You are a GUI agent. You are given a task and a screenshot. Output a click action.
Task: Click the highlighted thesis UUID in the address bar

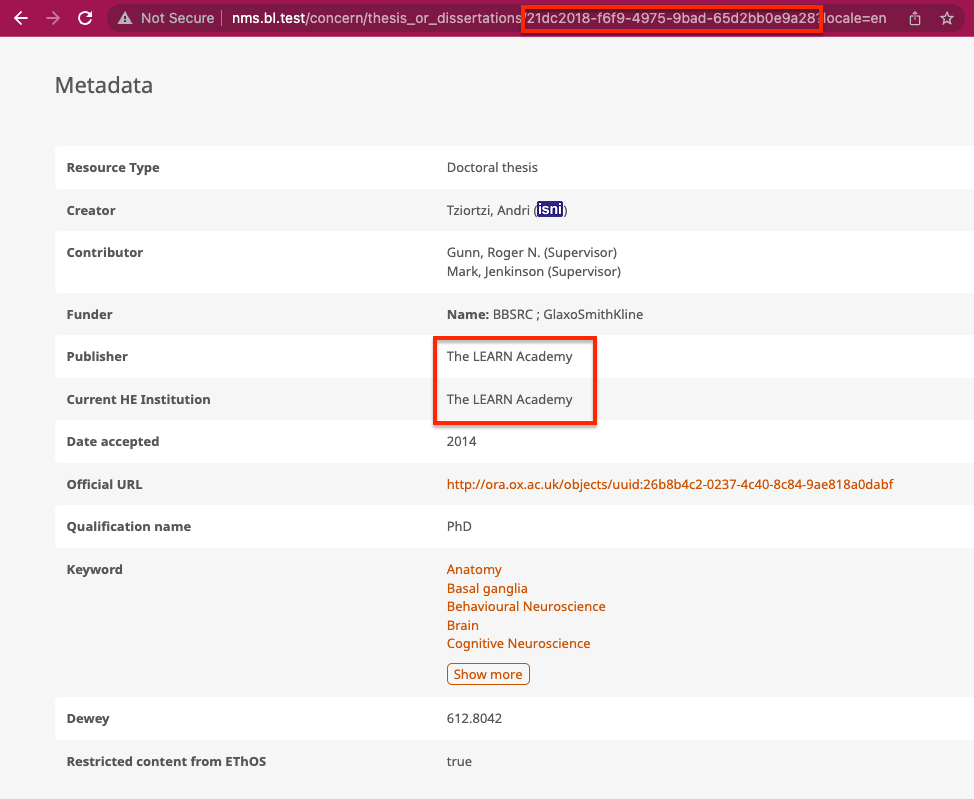click(670, 18)
